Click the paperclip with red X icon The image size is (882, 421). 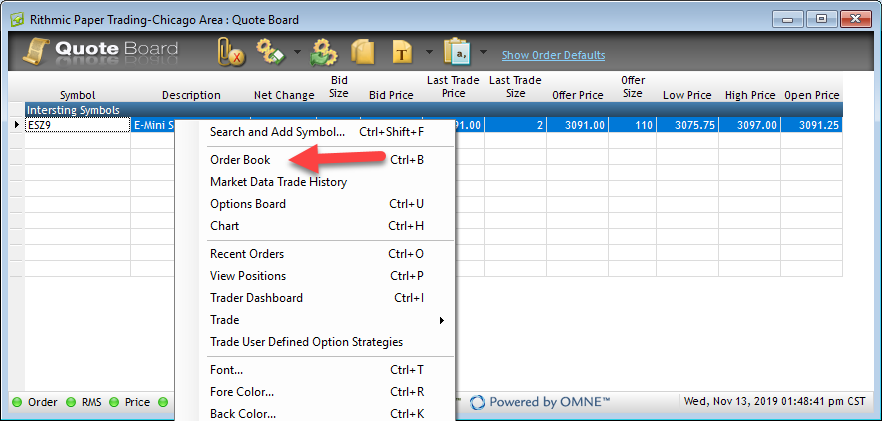pos(231,52)
